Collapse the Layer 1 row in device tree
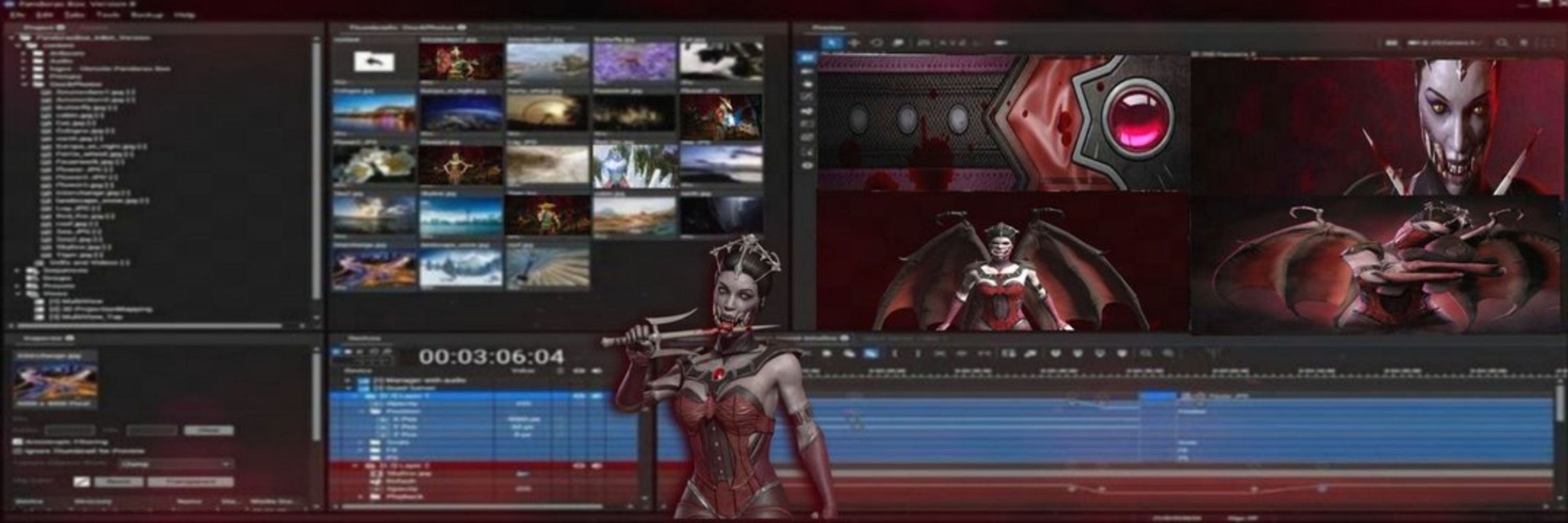 click(355, 396)
